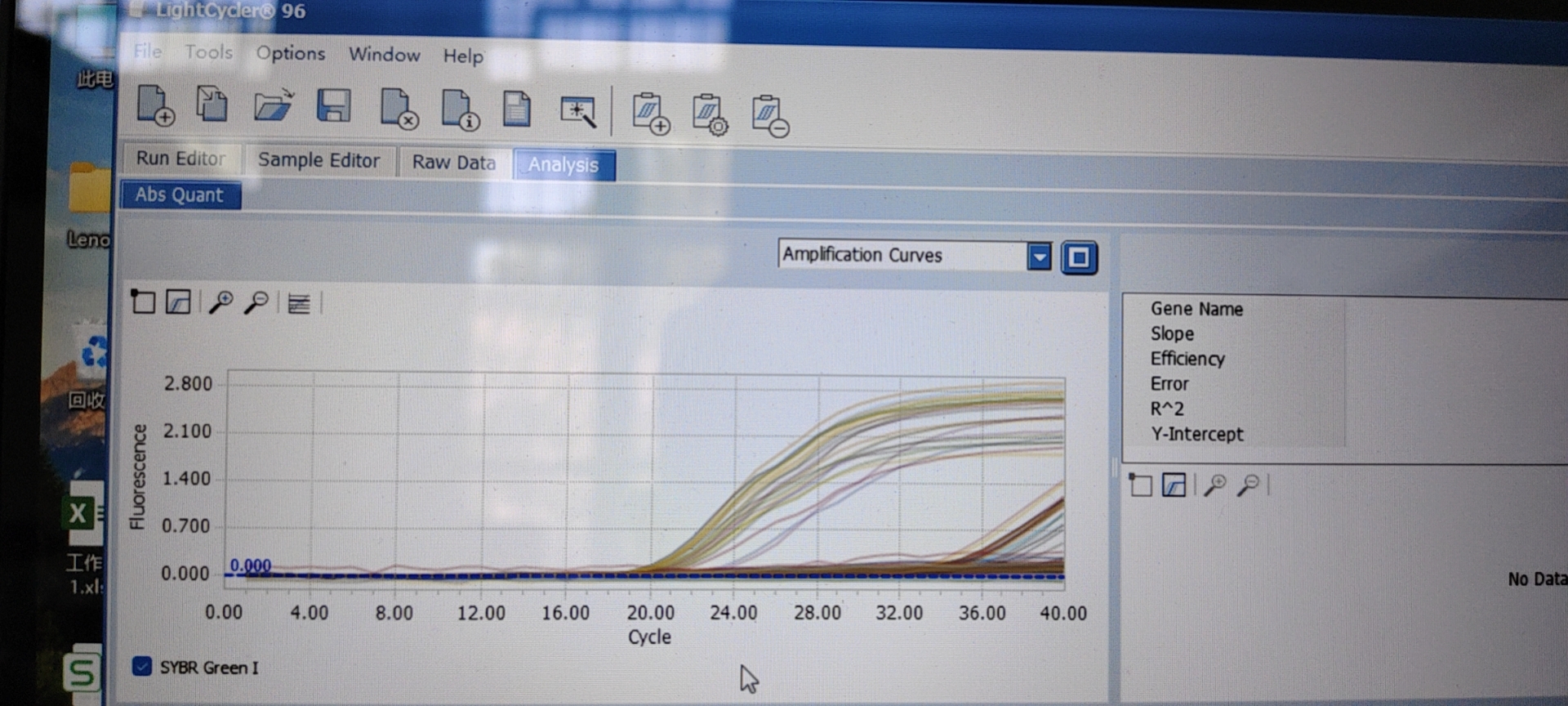Click the amplification chart zoom in magnifier

[x=220, y=303]
